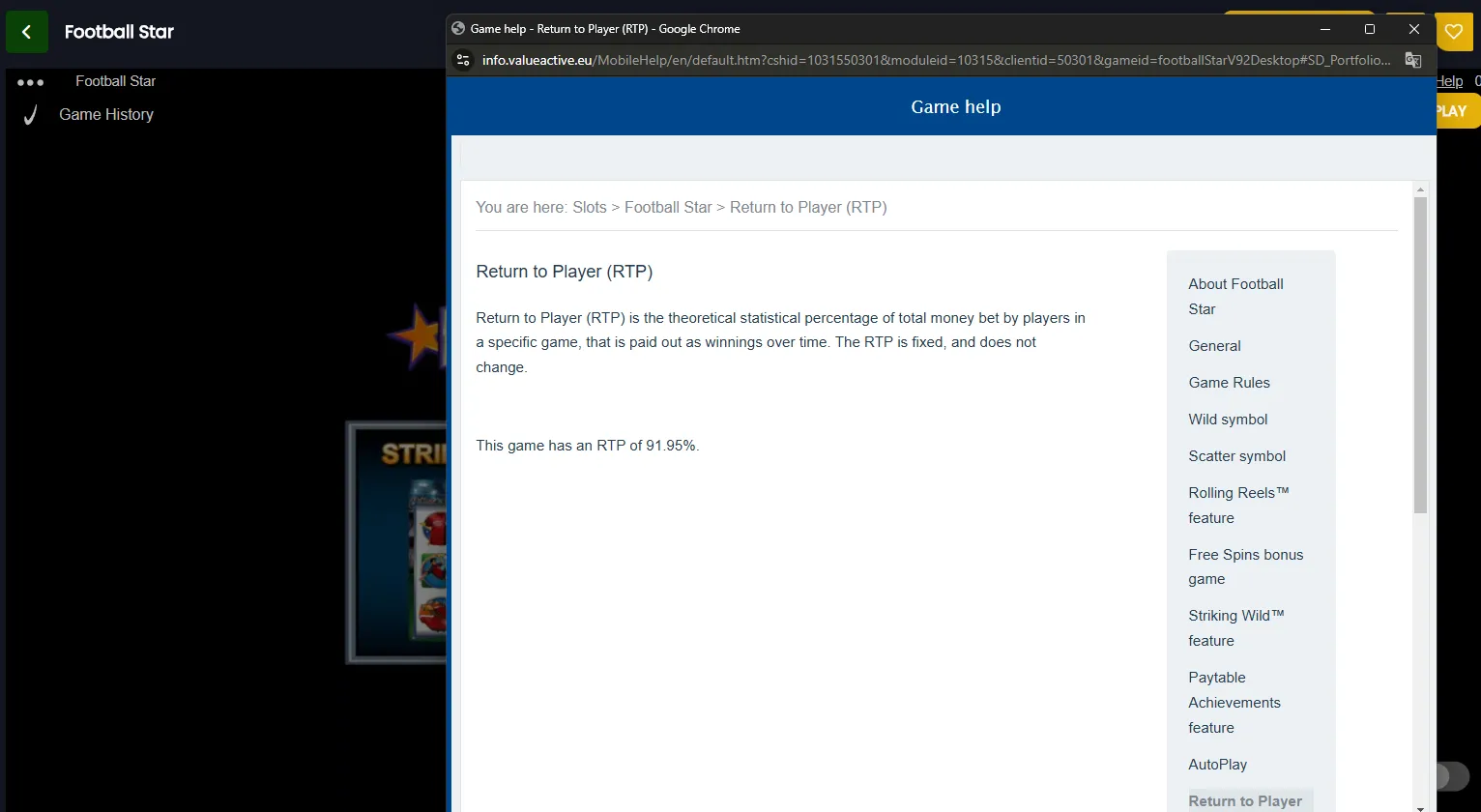Click the 'This game has an RTP of 91.95%' text
This screenshot has width=1481, height=812.
coord(588,446)
